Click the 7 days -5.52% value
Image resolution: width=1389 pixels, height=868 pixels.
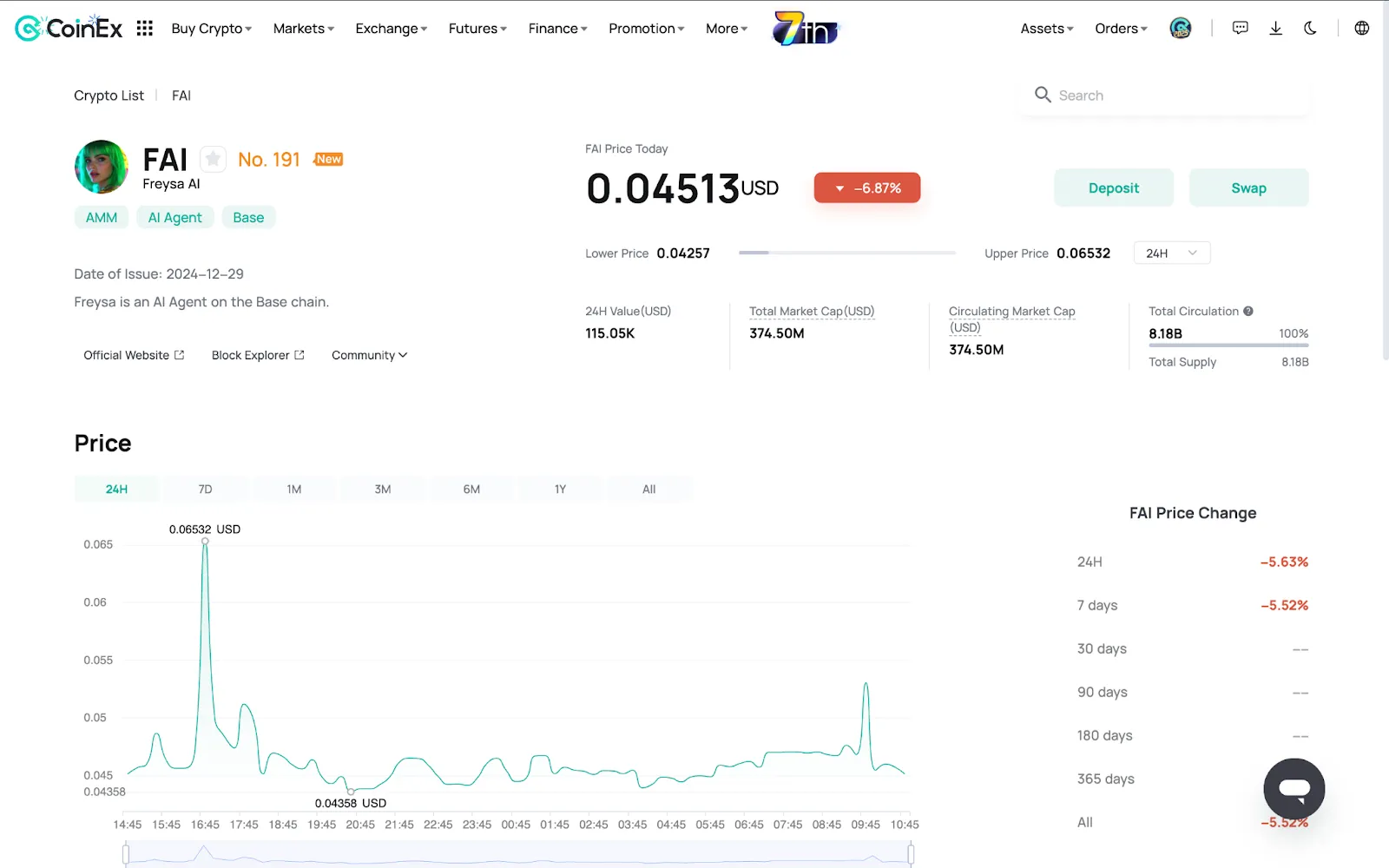(x=1284, y=605)
